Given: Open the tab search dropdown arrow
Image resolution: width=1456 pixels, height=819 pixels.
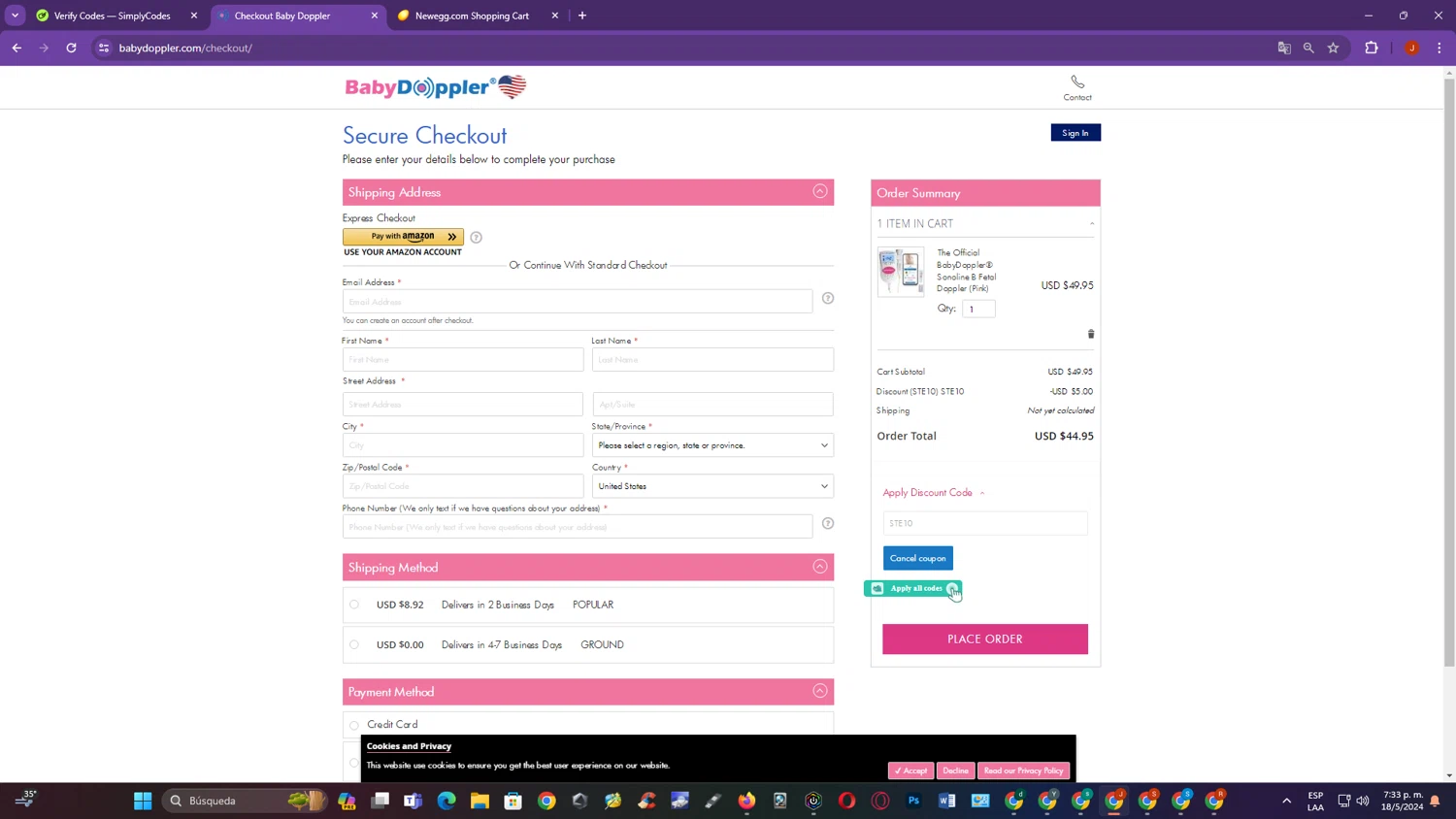Looking at the screenshot, I should pos(15,16).
